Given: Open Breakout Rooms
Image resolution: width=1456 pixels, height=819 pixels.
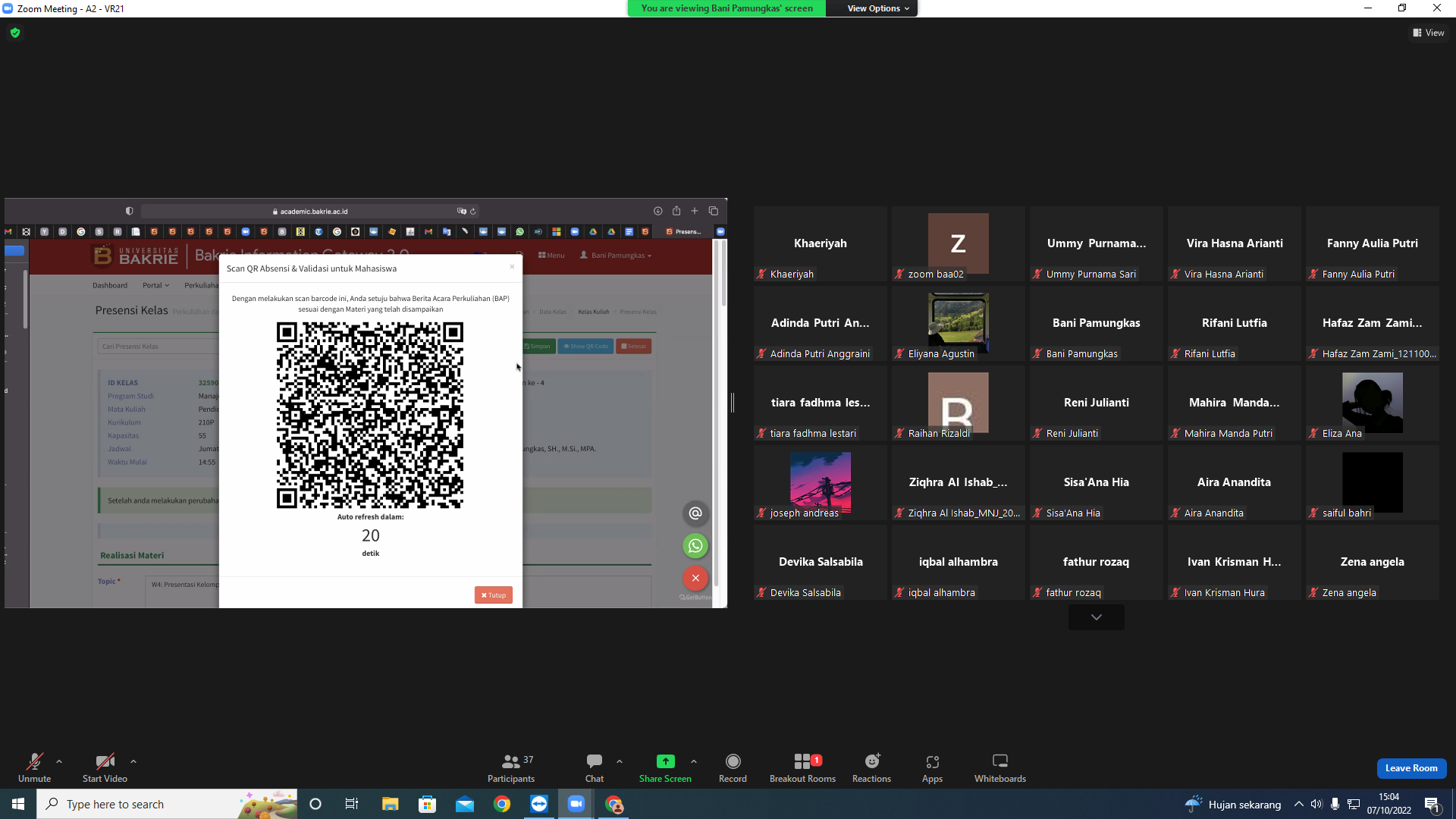Looking at the screenshot, I should [x=802, y=767].
